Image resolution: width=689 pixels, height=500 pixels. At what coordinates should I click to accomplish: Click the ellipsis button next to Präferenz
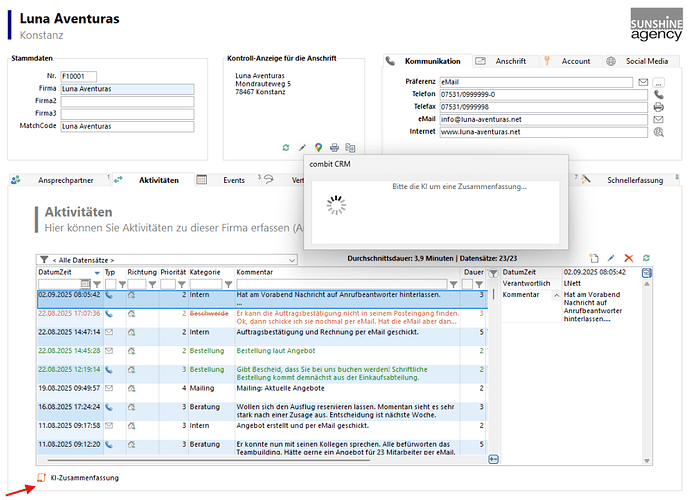pyautogui.click(x=658, y=82)
